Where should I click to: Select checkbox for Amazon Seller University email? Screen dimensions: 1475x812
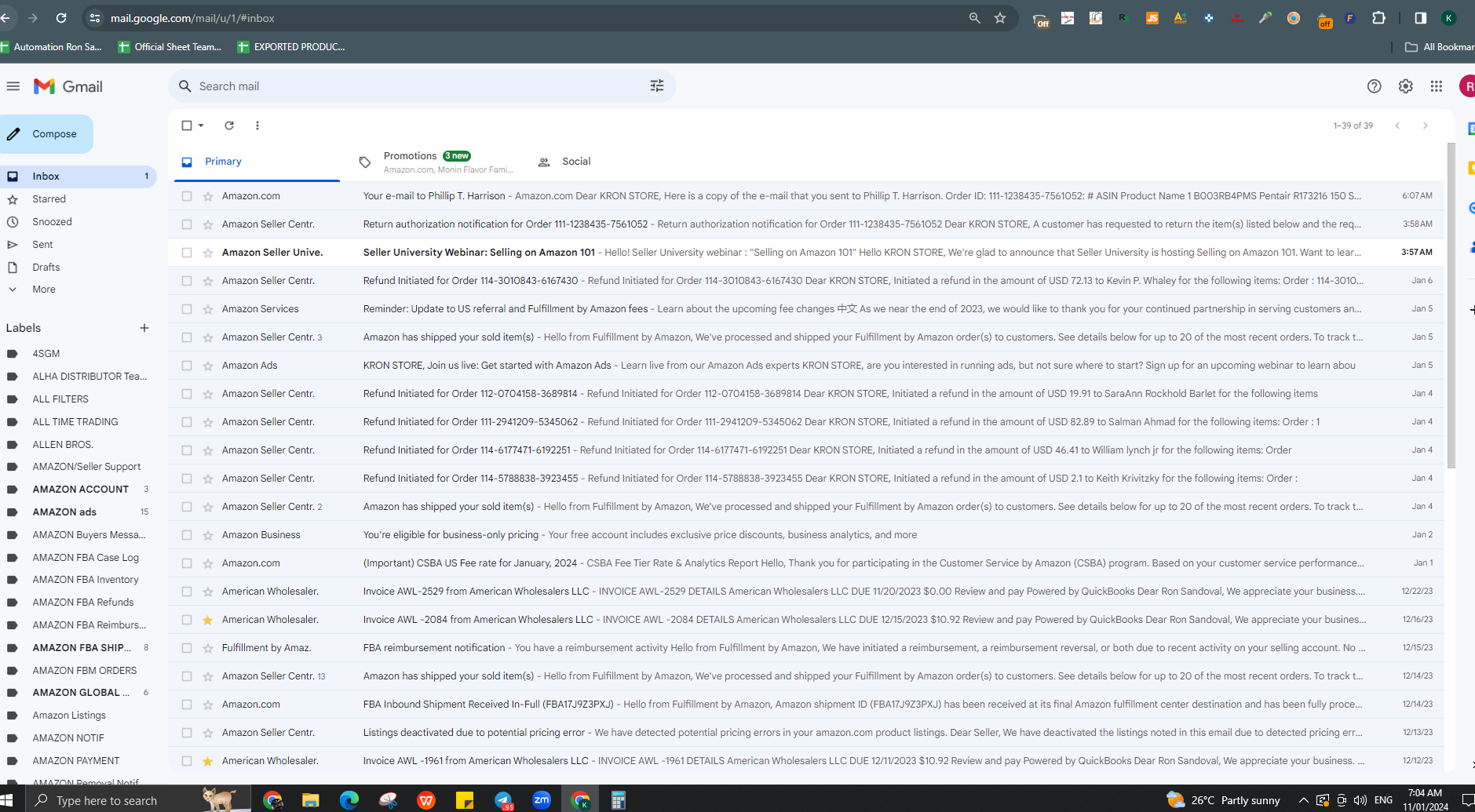point(187,253)
